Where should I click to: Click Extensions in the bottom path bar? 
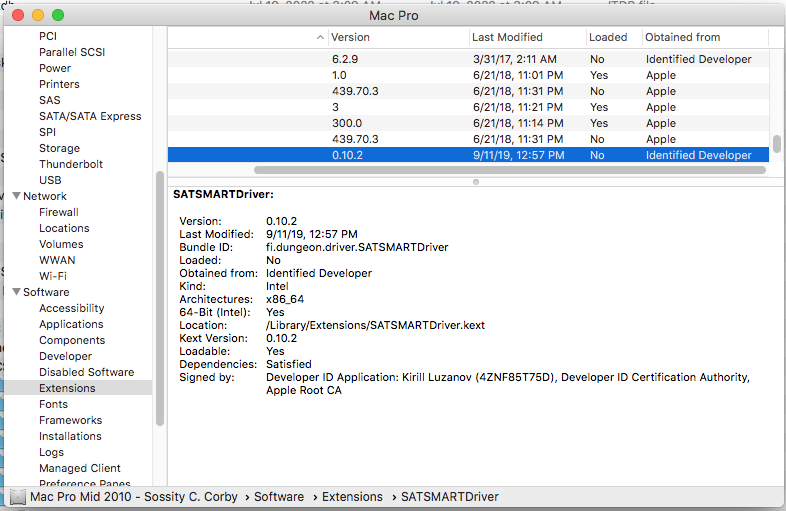pos(352,496)
